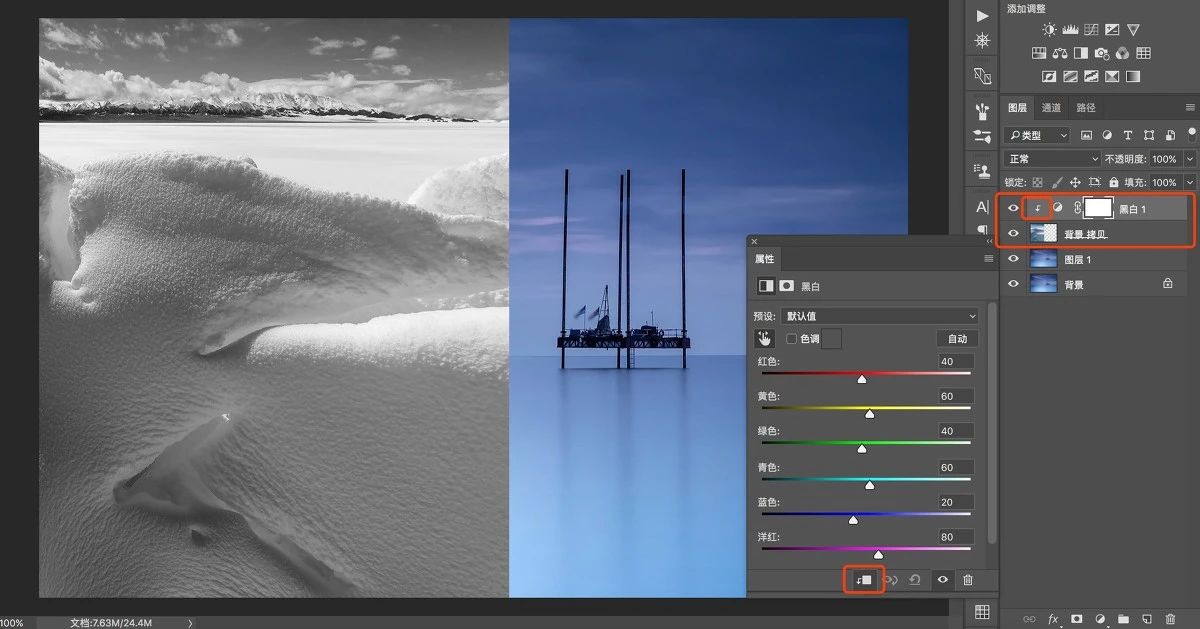Open the layer filter 类型 dropdown
Screen dimensions: 1200x629
[1037, 135]
